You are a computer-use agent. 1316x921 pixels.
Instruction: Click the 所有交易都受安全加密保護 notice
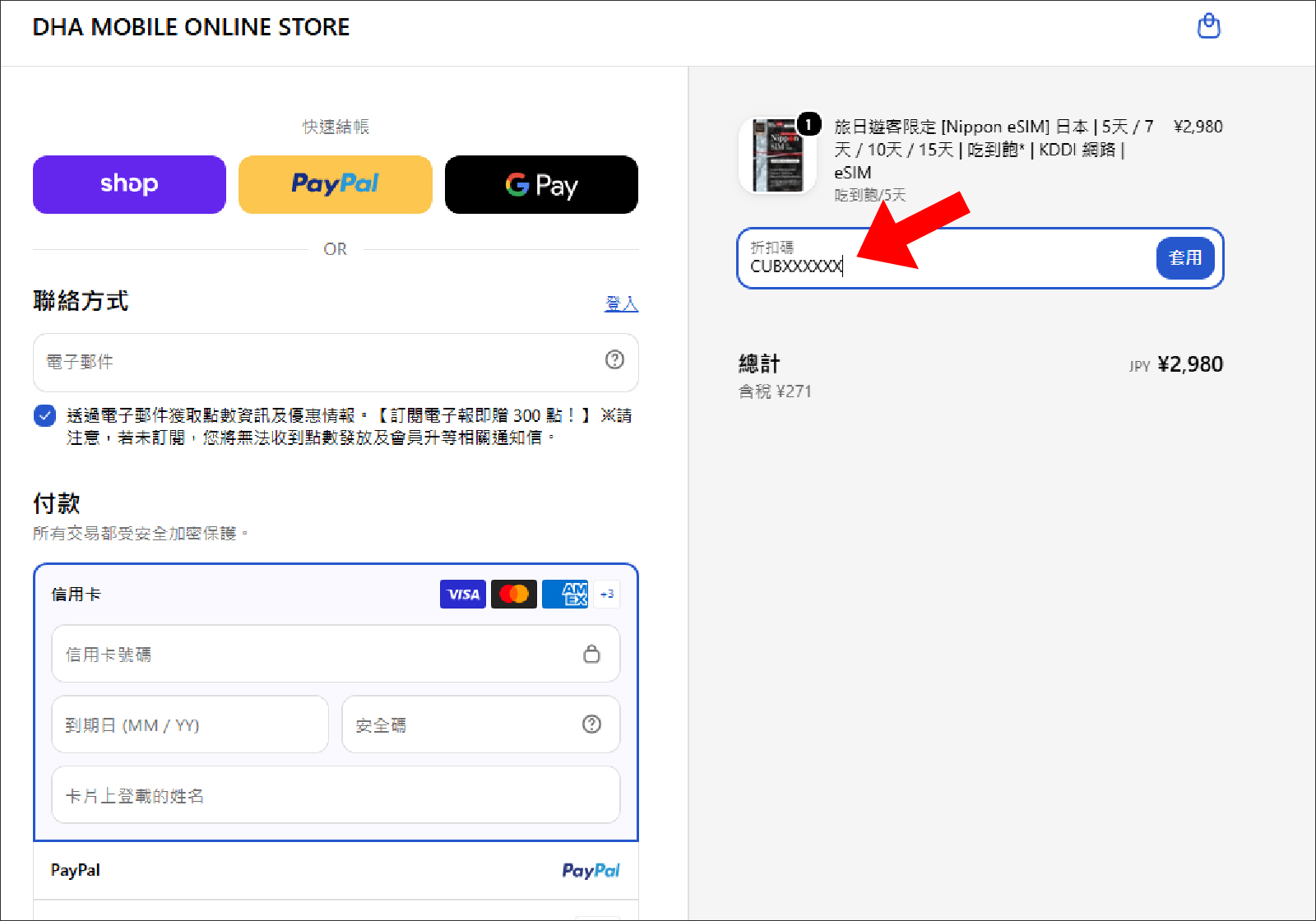tap(141, 534)
